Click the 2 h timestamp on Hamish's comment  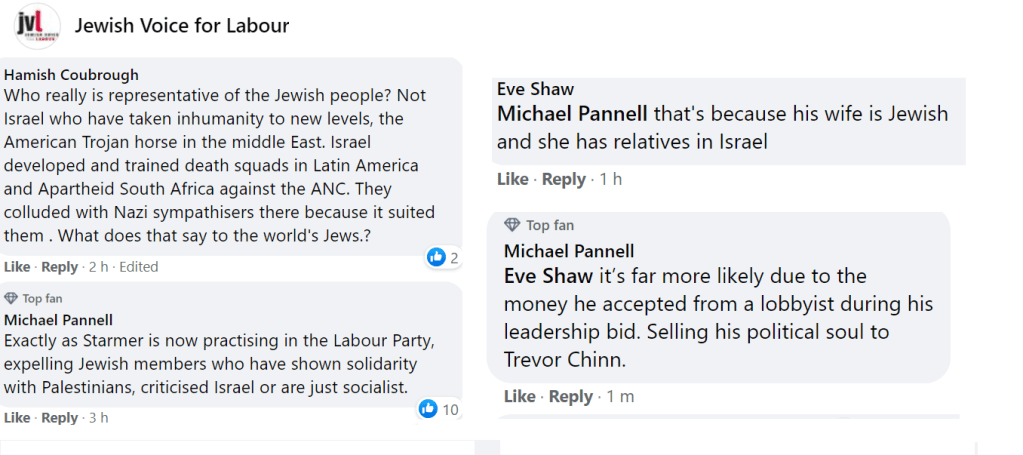click(98, 267)
